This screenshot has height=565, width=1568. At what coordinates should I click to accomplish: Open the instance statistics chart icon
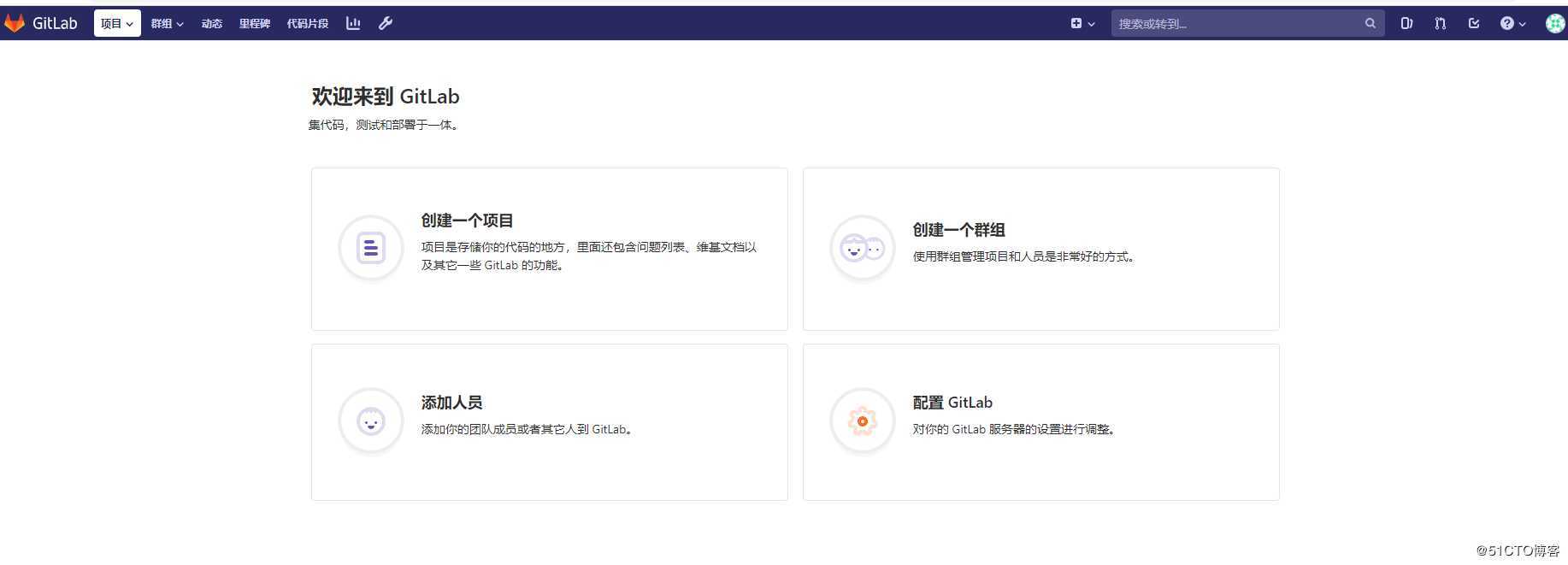pyautogui.click(x=353, y=23)
